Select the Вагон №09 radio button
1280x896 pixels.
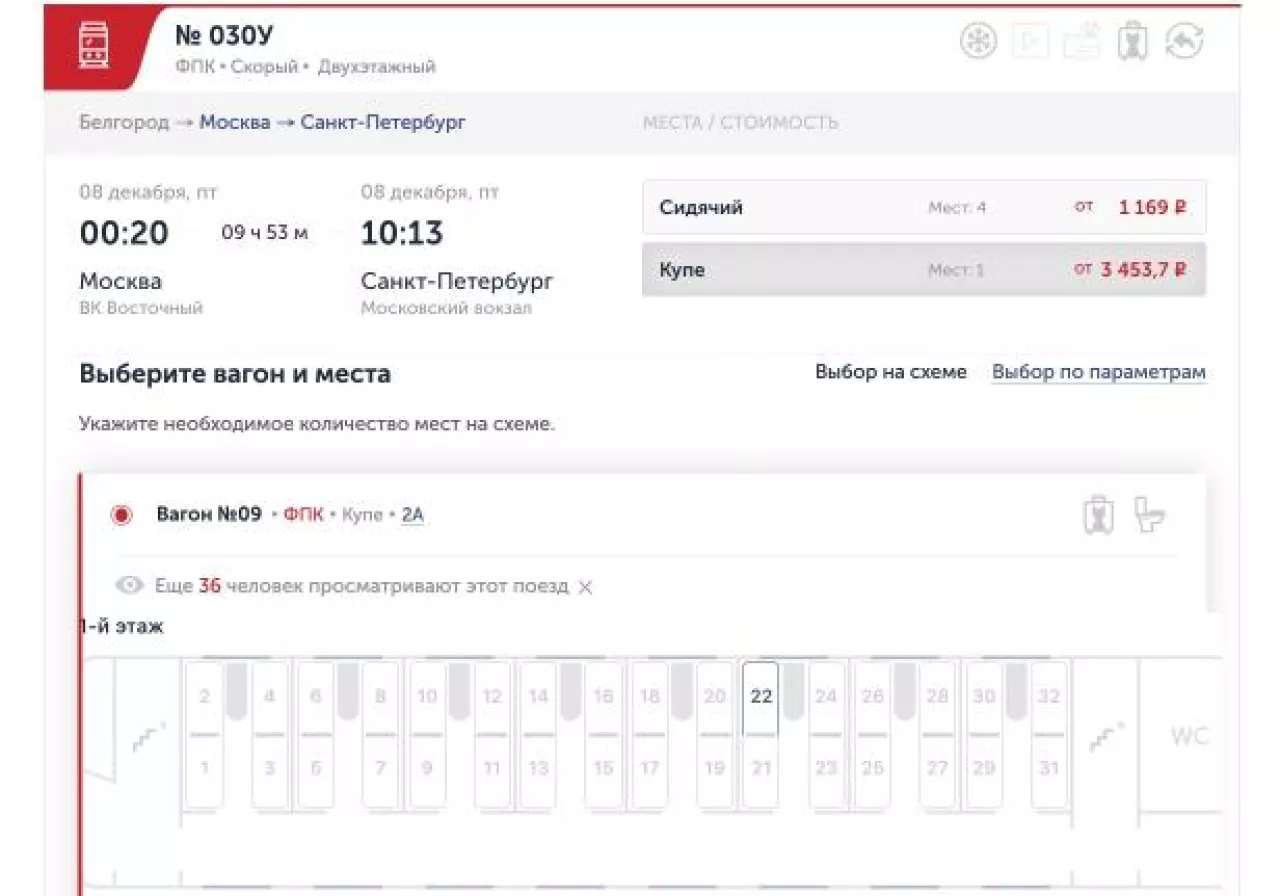[122, 515]
